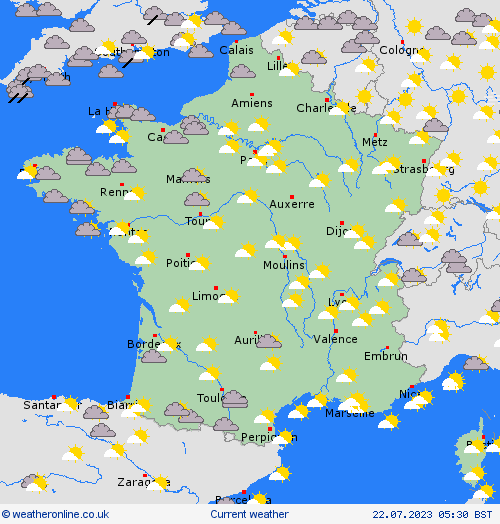Click the cloud icon south of Bordeaux

point(153,356)
